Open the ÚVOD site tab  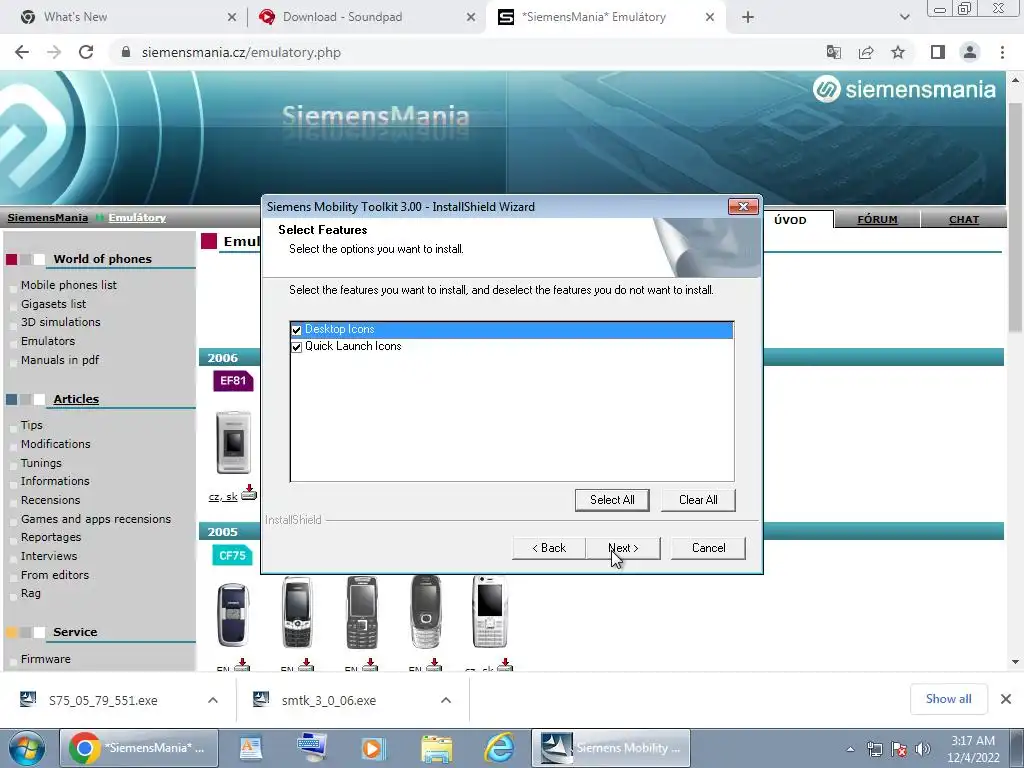point(790,220)
